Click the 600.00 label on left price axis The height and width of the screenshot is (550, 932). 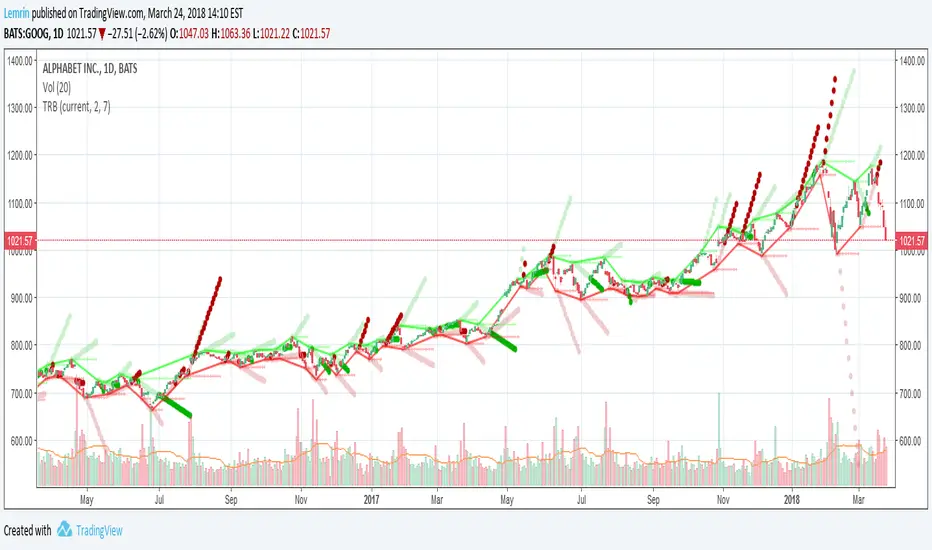21,441
